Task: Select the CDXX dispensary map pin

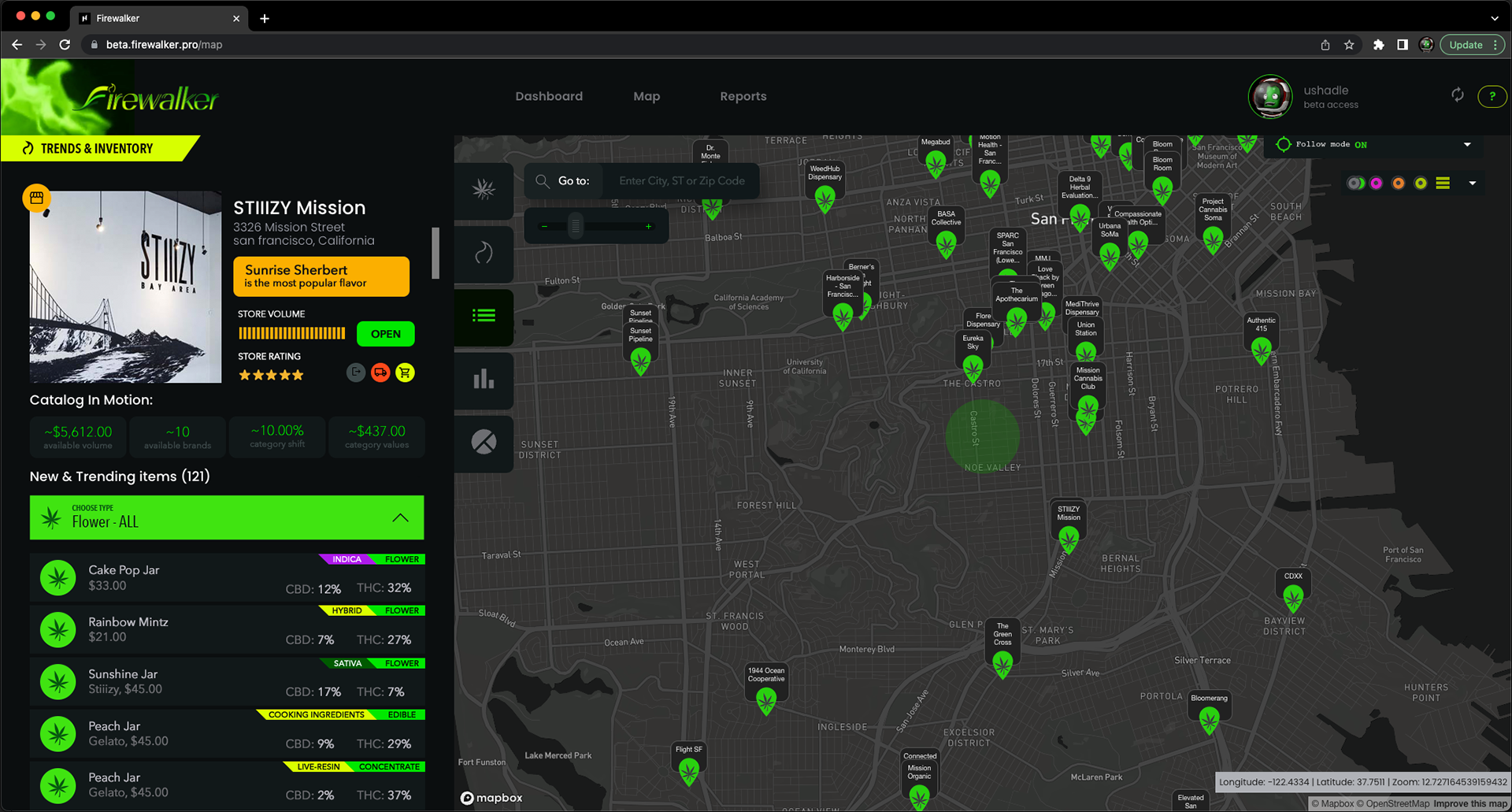Action: pos(1293,599)
